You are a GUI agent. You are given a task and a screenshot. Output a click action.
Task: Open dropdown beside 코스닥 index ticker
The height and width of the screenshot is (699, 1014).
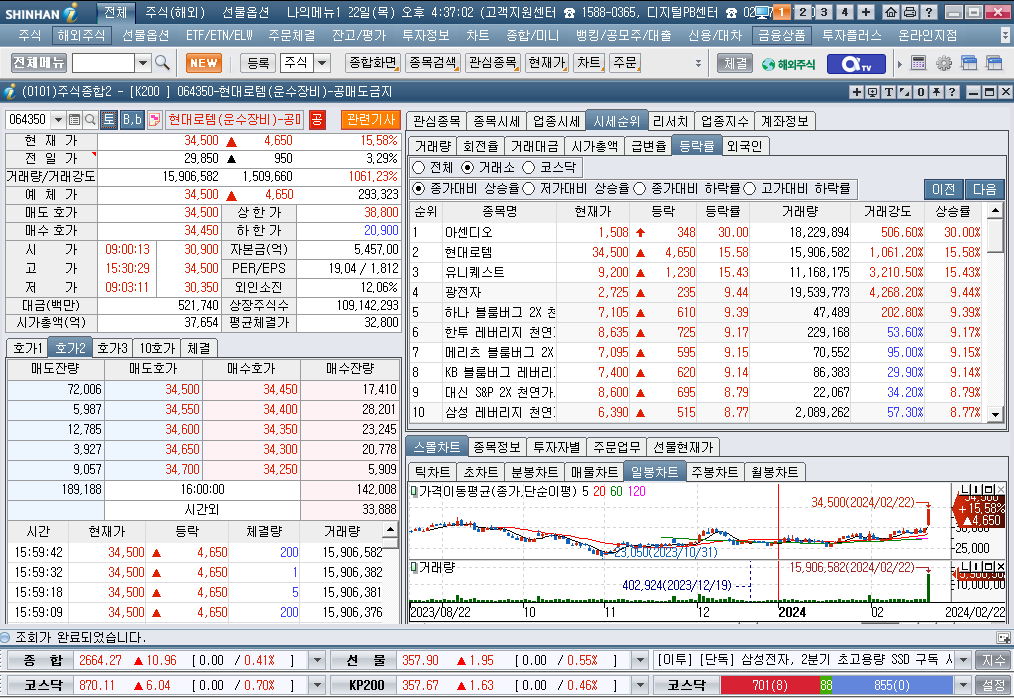317,685
